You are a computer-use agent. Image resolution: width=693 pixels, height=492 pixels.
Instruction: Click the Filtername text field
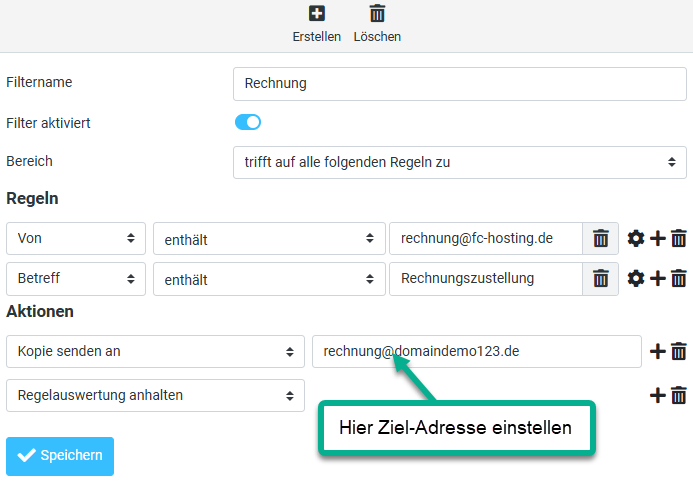tap(459, 83)
